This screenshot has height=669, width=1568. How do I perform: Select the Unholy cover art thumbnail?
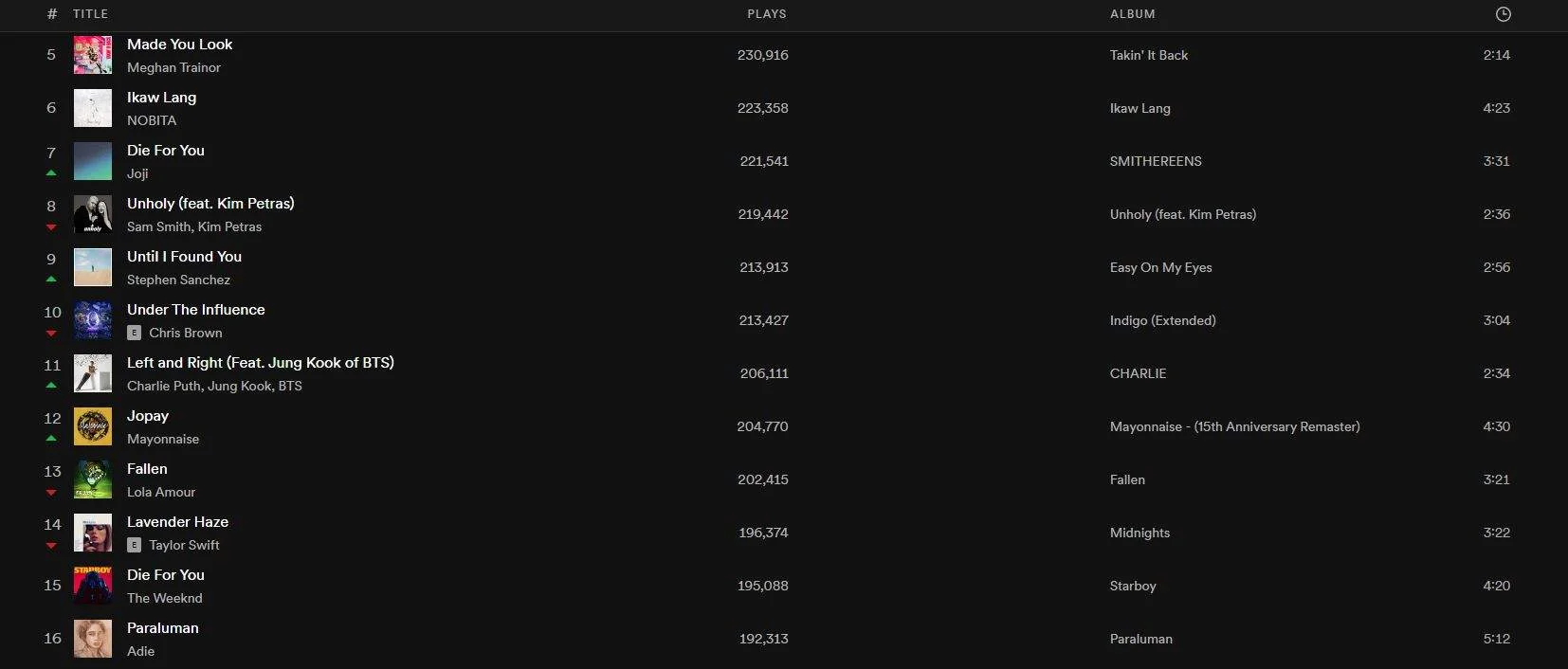coord(93,214)
